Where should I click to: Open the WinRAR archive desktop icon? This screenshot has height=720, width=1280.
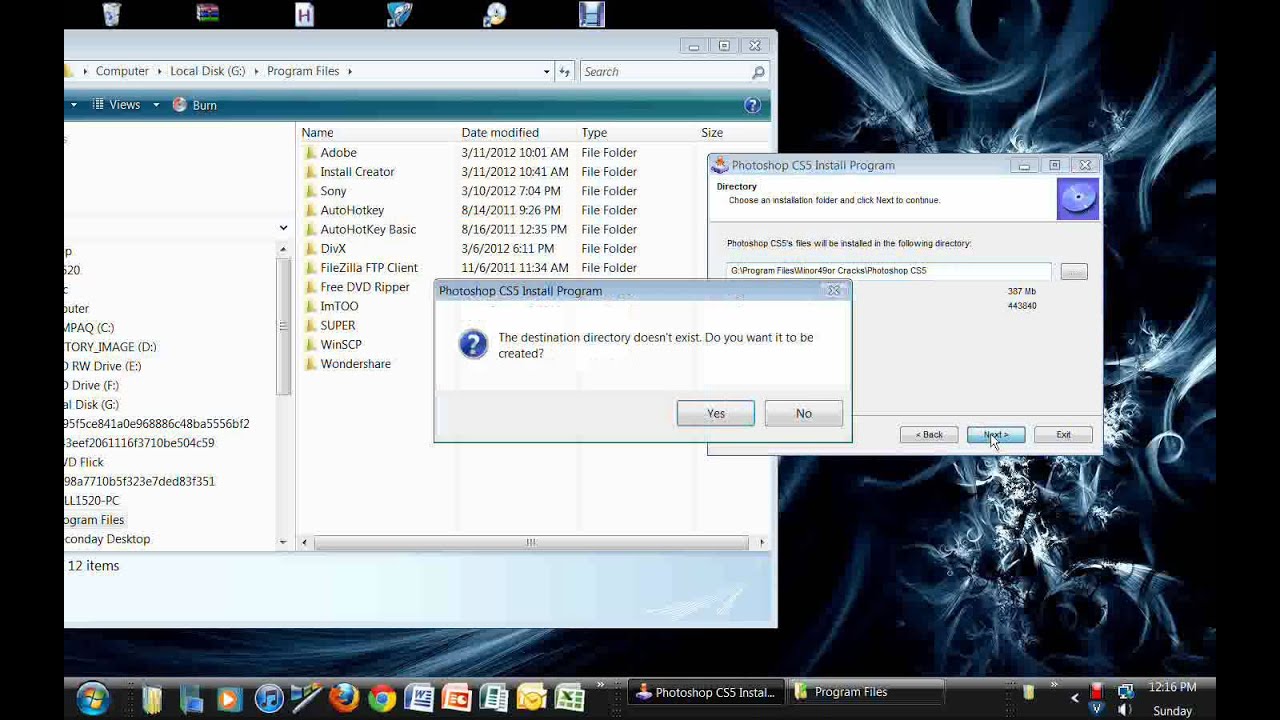point(207,13)
